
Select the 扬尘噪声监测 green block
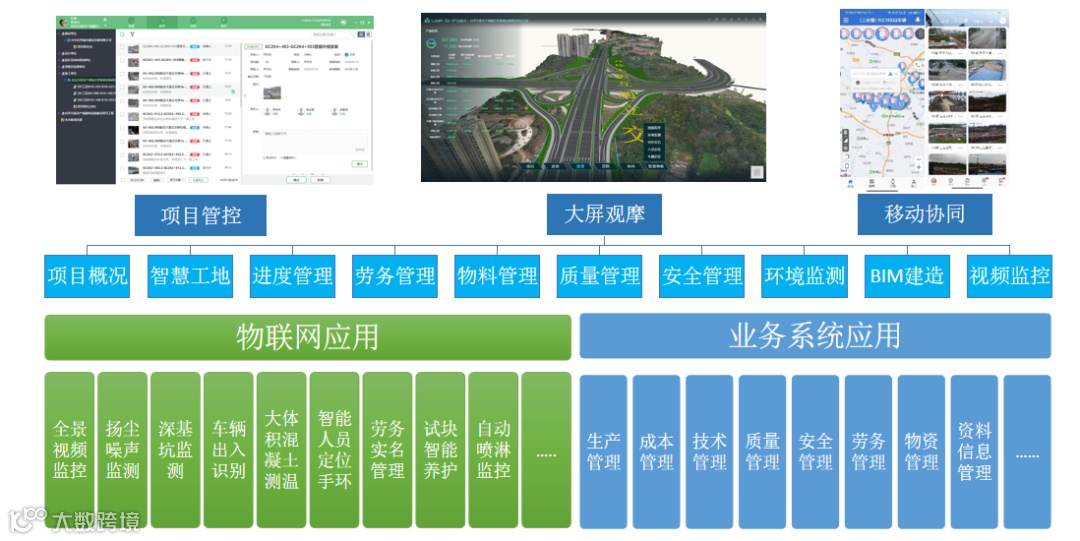123,450
